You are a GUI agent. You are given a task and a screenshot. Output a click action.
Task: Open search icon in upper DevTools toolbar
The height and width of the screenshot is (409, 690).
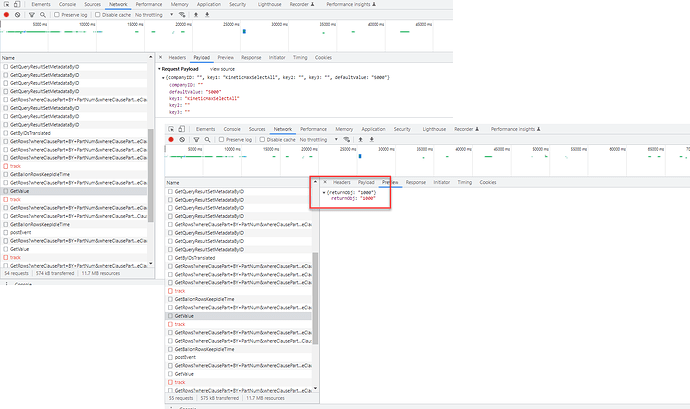tap(43, 15)
